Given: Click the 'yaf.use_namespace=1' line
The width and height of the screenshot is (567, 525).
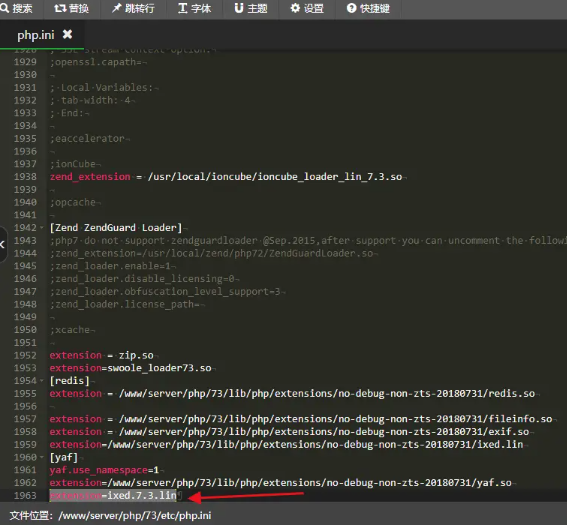Looking at the screenshot, I should [x=104, y=470].
